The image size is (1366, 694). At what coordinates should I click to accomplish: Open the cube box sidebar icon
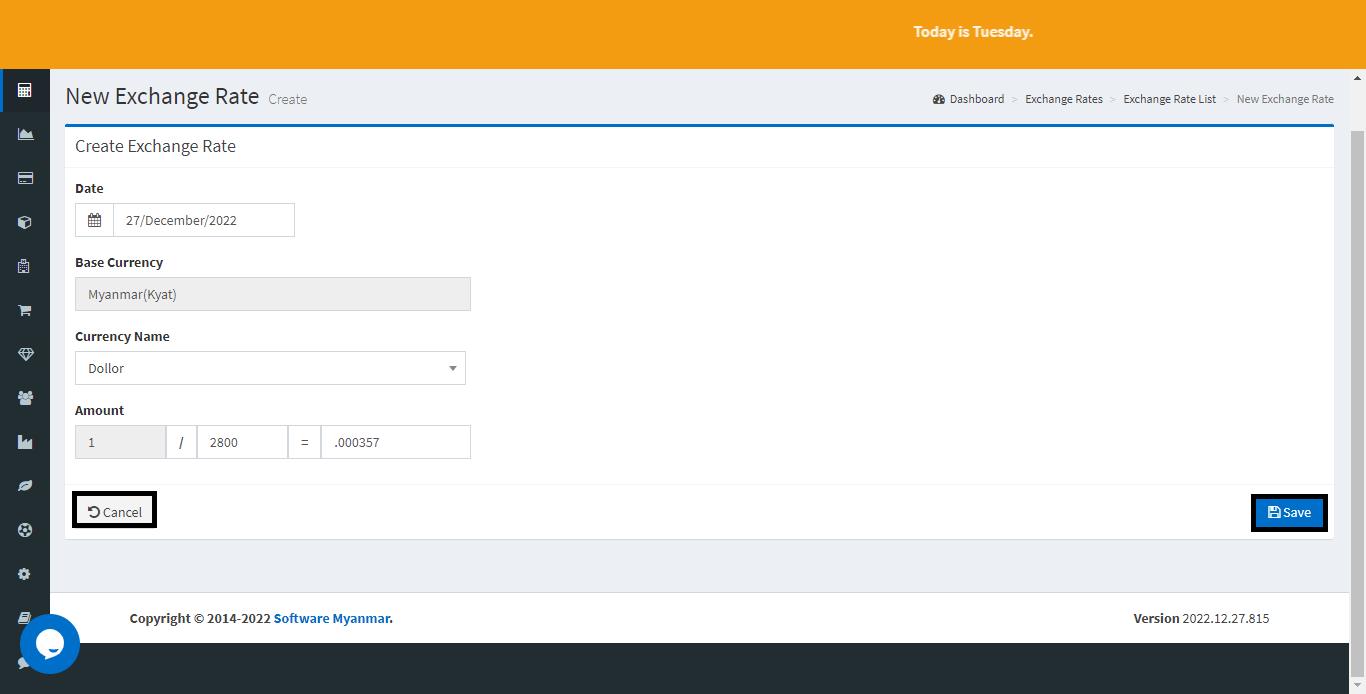click(x=25, y=222)
